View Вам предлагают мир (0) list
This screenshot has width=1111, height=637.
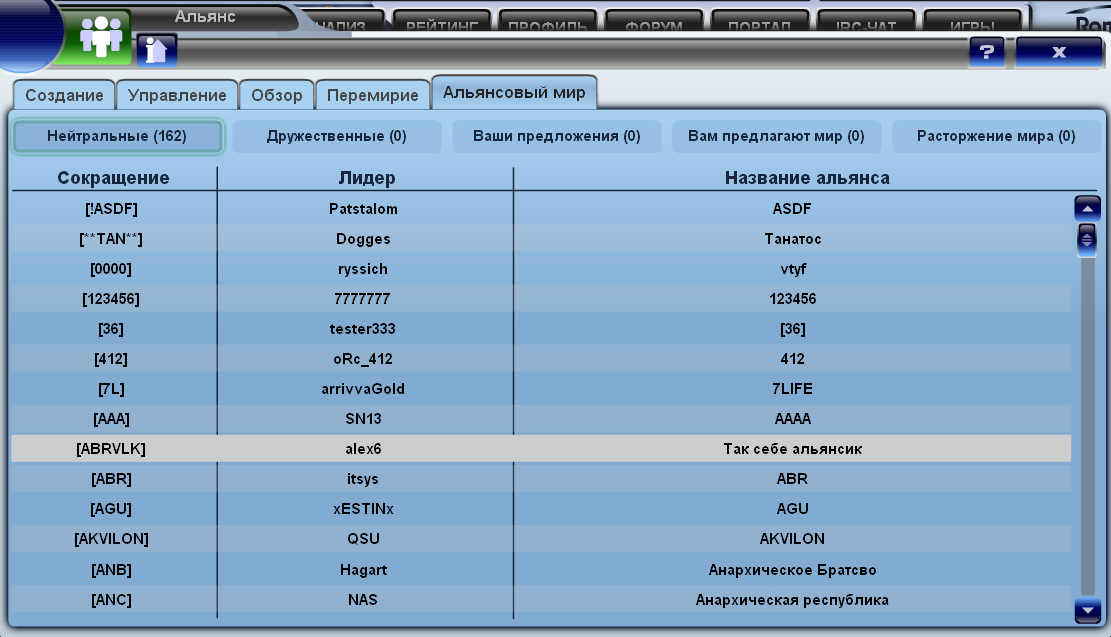(776, 136)
